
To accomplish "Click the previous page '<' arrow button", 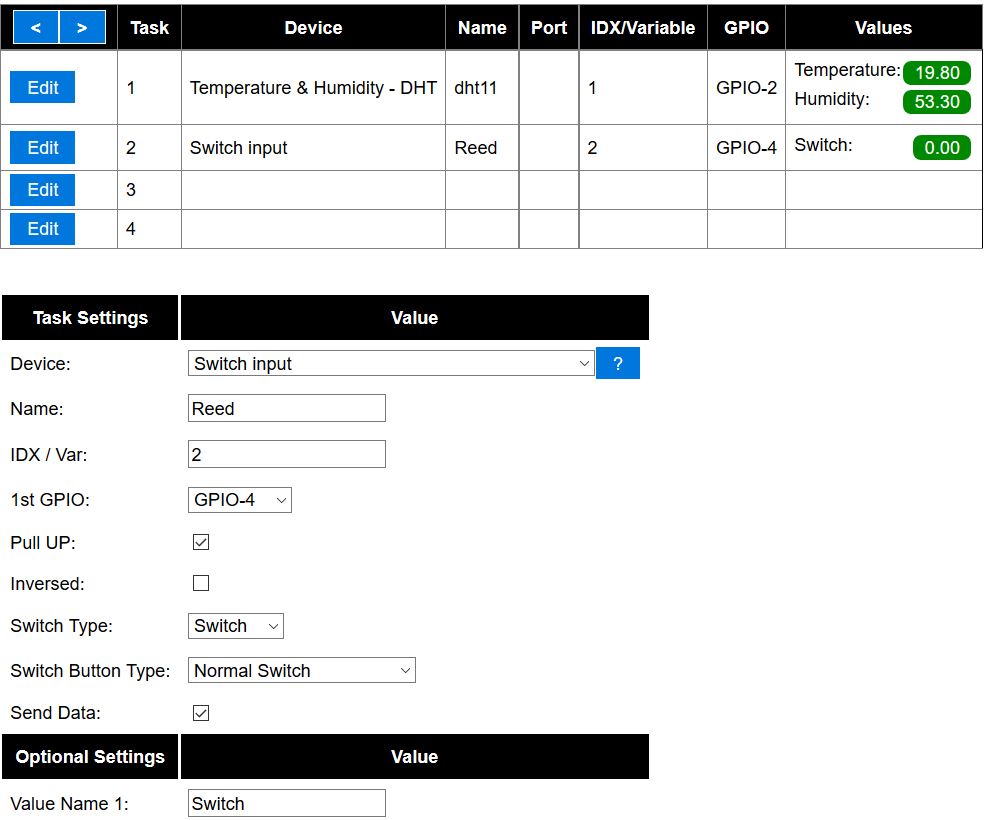I will point(36,27).
